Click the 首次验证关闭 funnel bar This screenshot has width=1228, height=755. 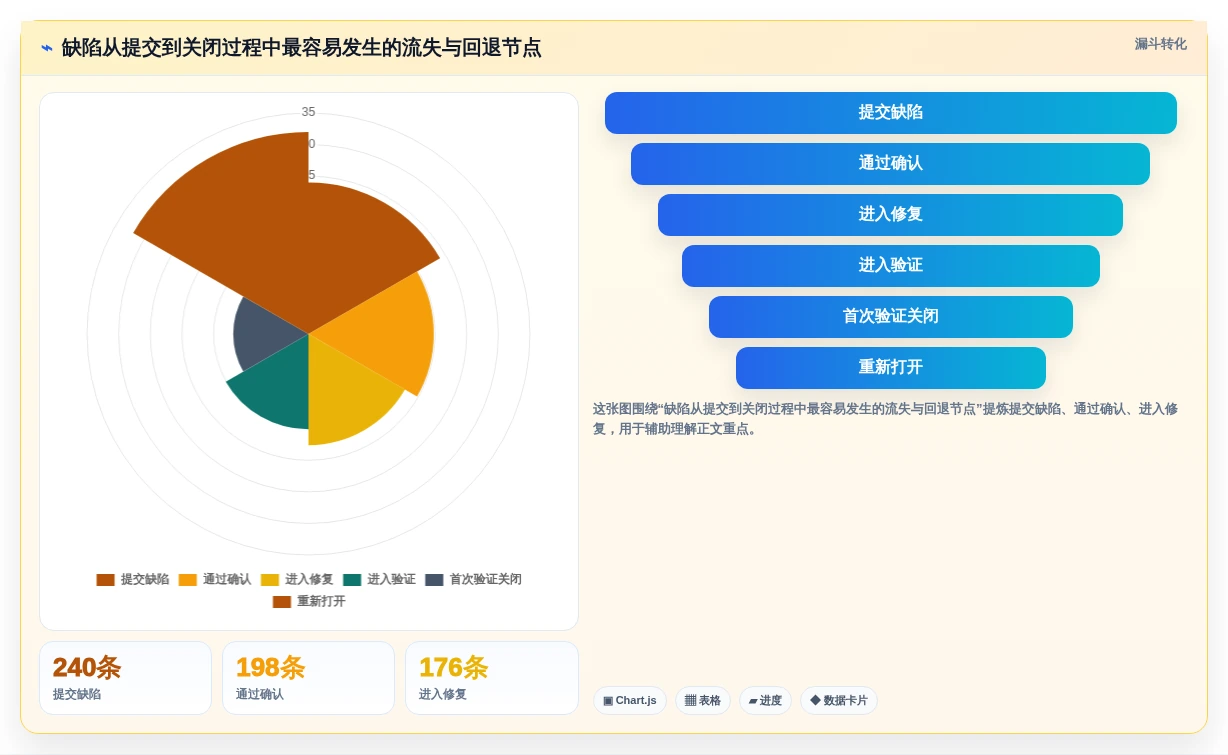pyautogui.click(x=890, y=317)
